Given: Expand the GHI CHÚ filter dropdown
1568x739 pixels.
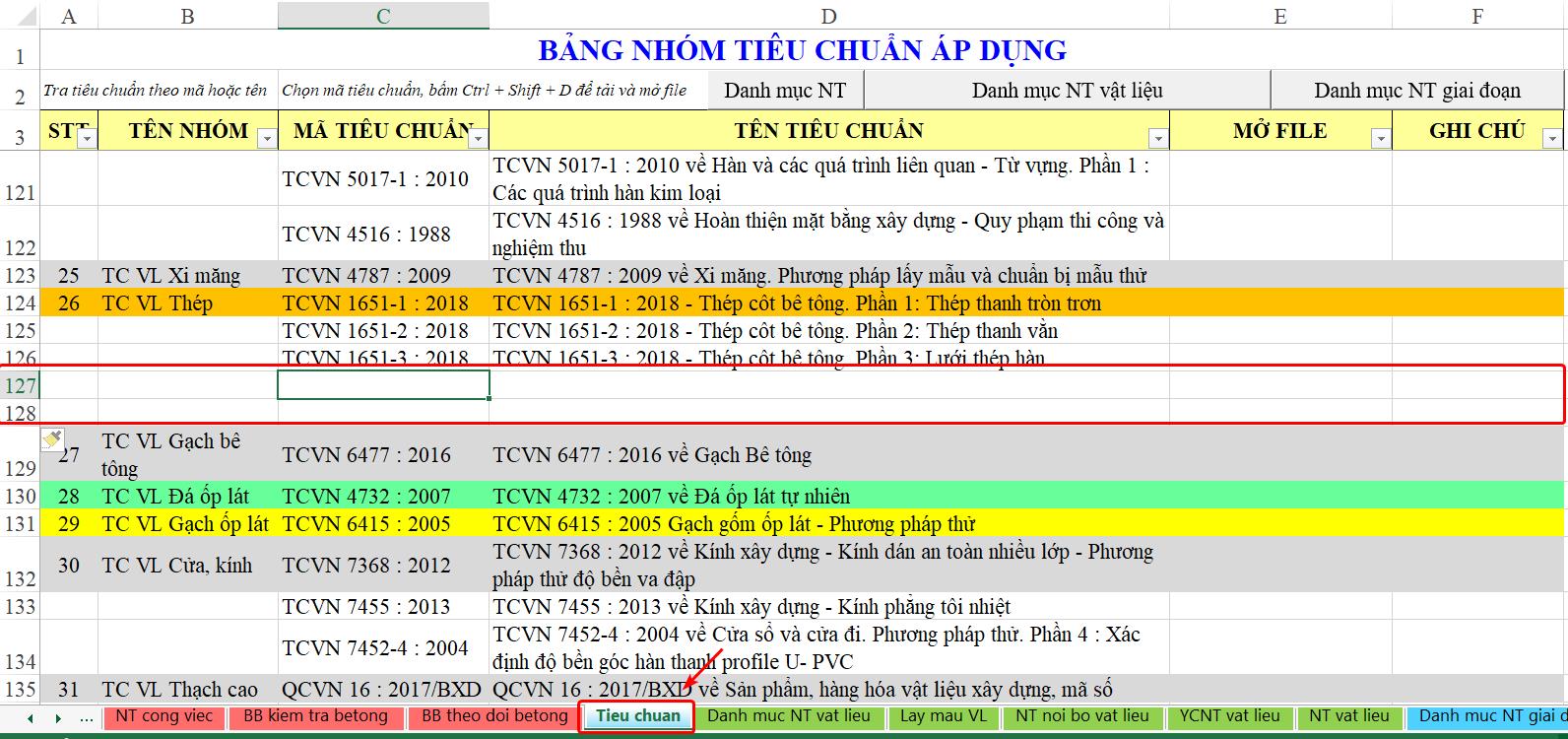Looking at the screenshot, I should click(1552, 139).
